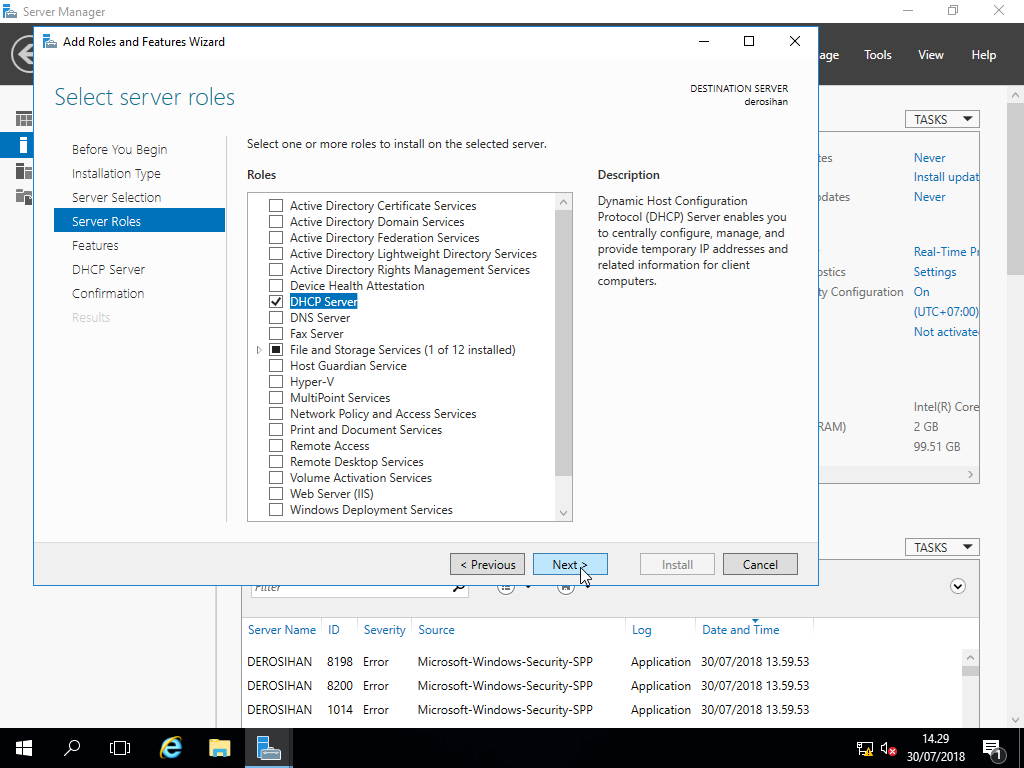Sort events by Server Name column
Viewport: 1024px width, 768px height.
coord(281,630)
